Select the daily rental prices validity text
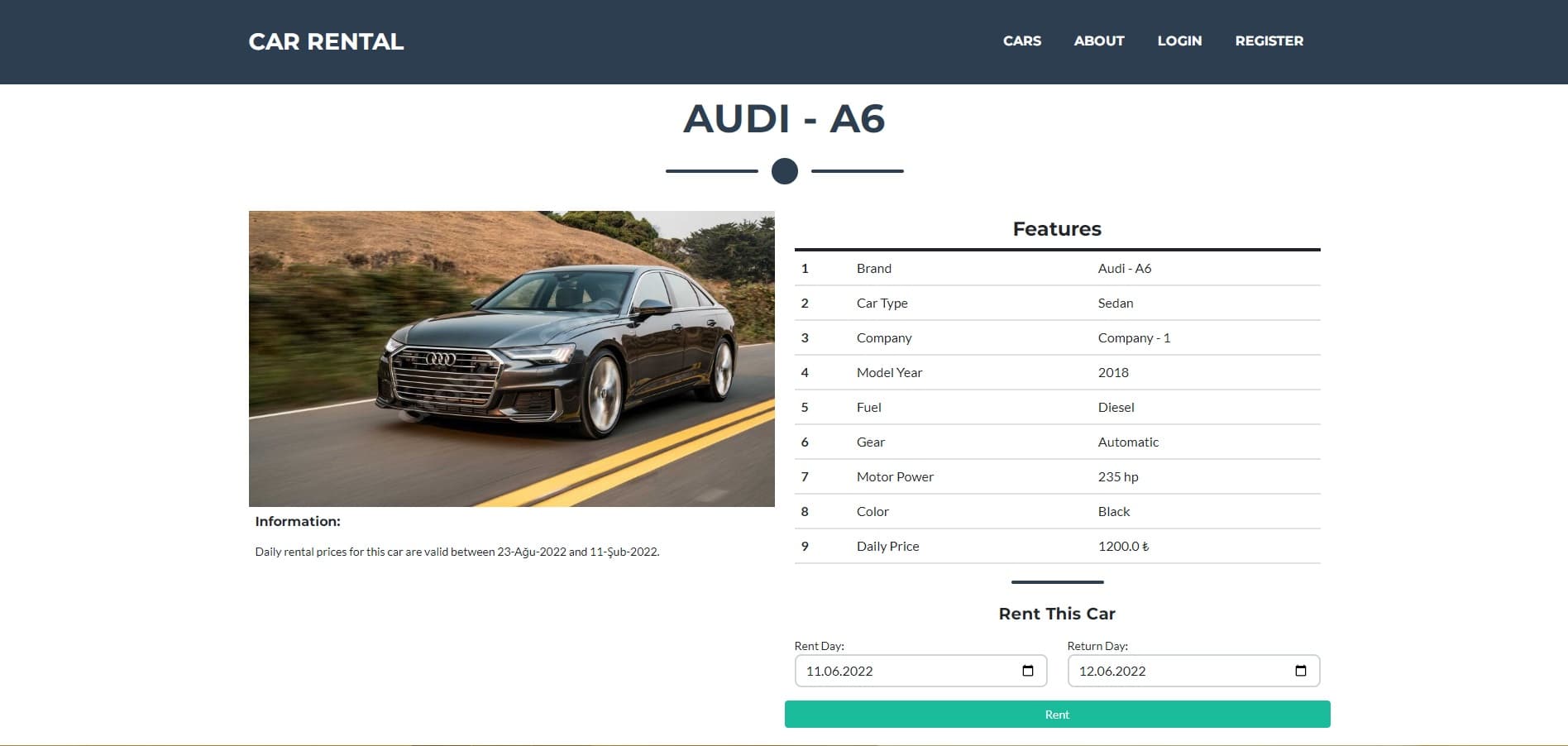The height and width of the screenshot is (746, 1568). point(457,552)
